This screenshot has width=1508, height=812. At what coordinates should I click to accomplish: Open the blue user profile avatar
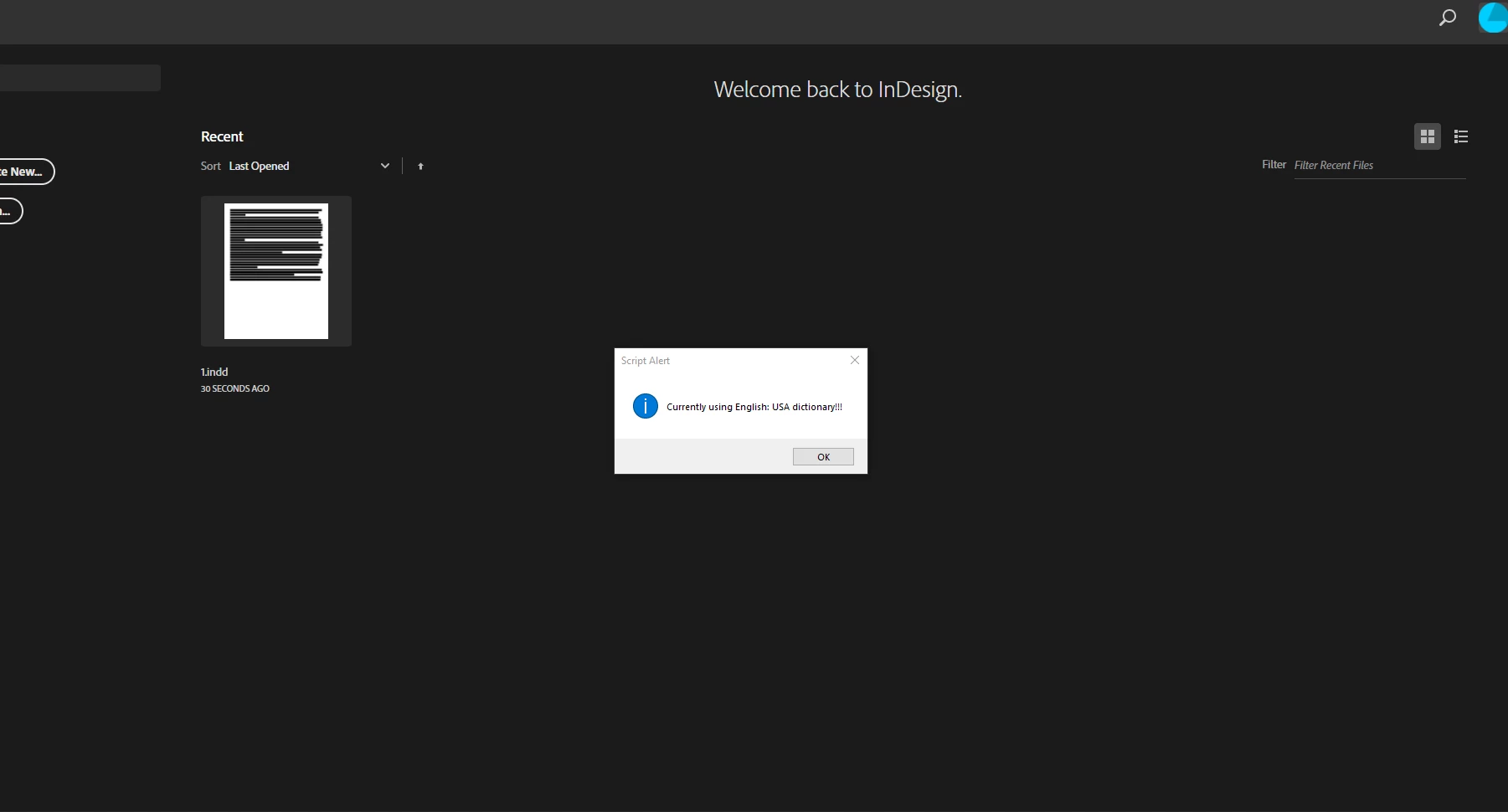[x=1493, y=18]
